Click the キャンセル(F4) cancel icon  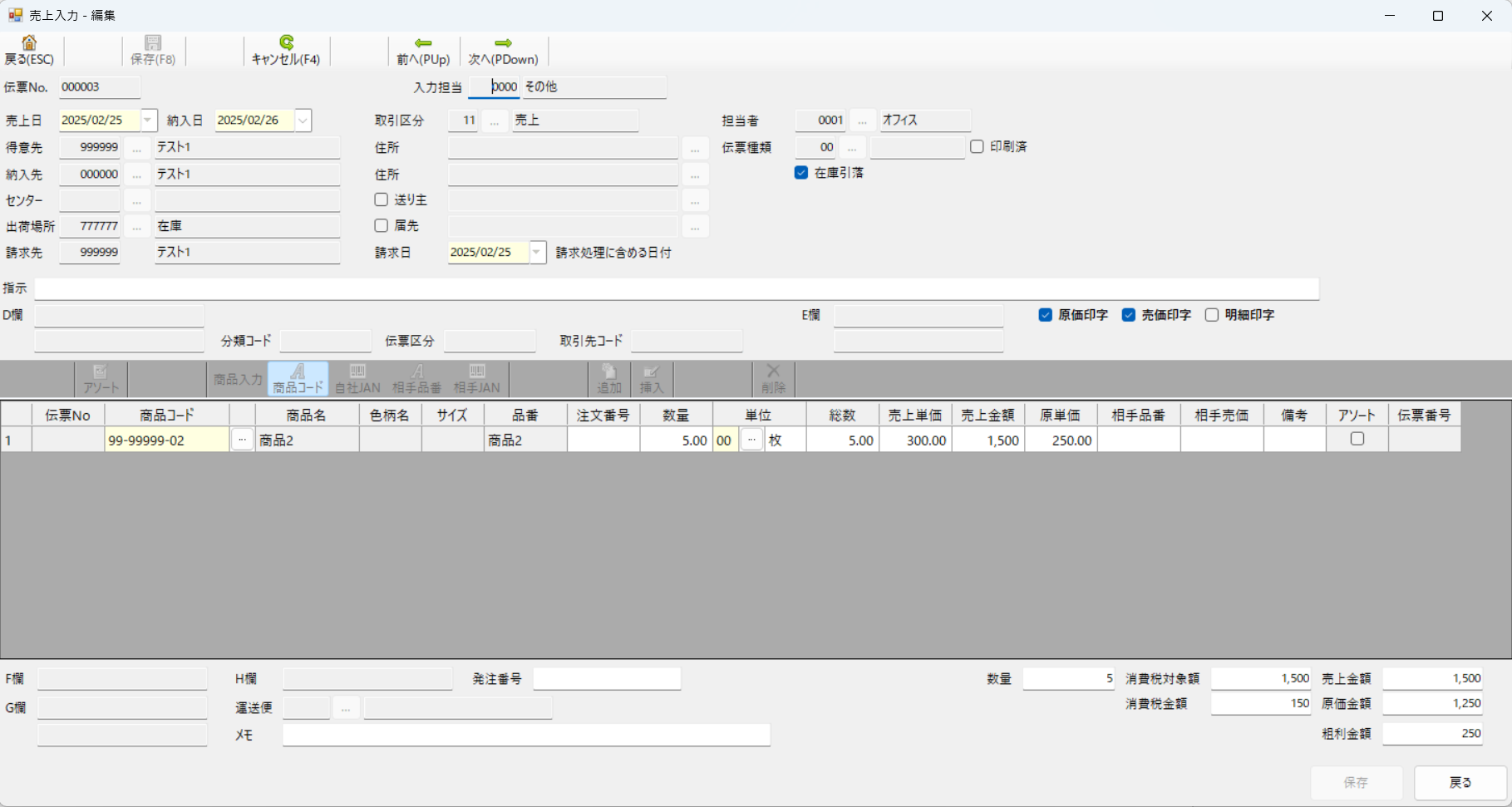pyautogui.click(x=286, y=43)
